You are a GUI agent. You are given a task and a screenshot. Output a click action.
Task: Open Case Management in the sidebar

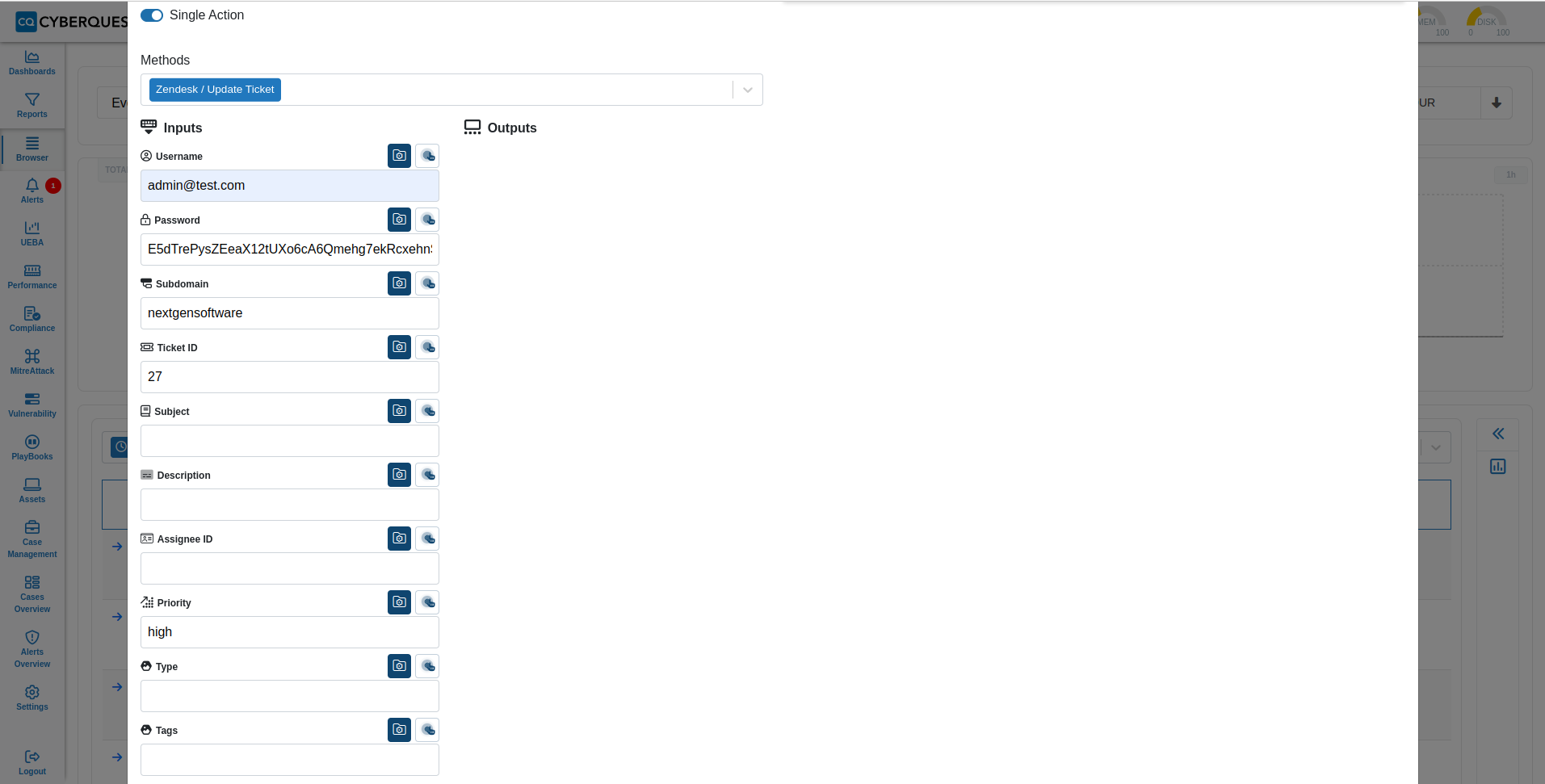pos(32,539)
